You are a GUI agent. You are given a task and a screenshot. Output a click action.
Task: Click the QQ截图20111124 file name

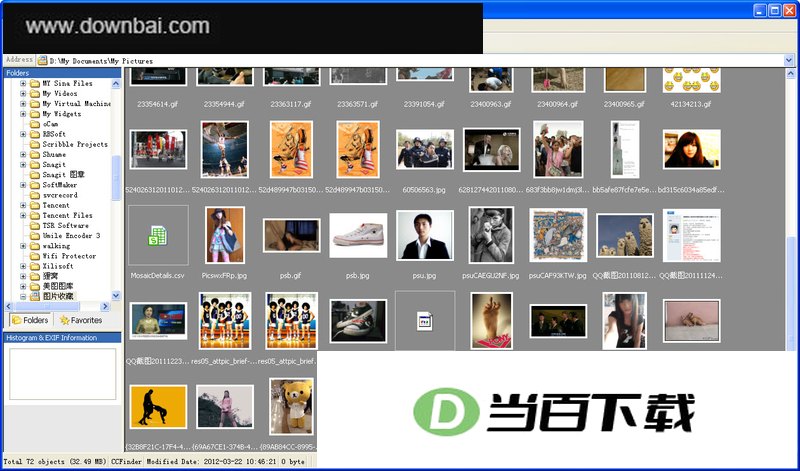click(691, 276)
